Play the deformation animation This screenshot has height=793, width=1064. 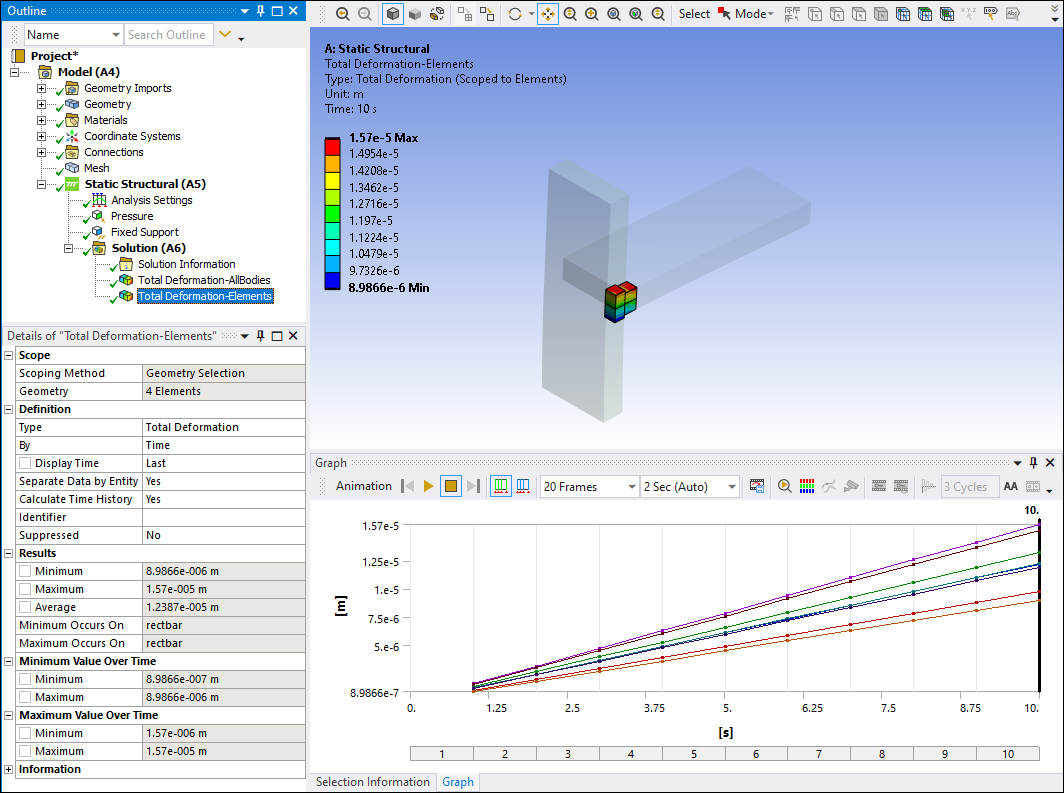click(x=428, y=486)
